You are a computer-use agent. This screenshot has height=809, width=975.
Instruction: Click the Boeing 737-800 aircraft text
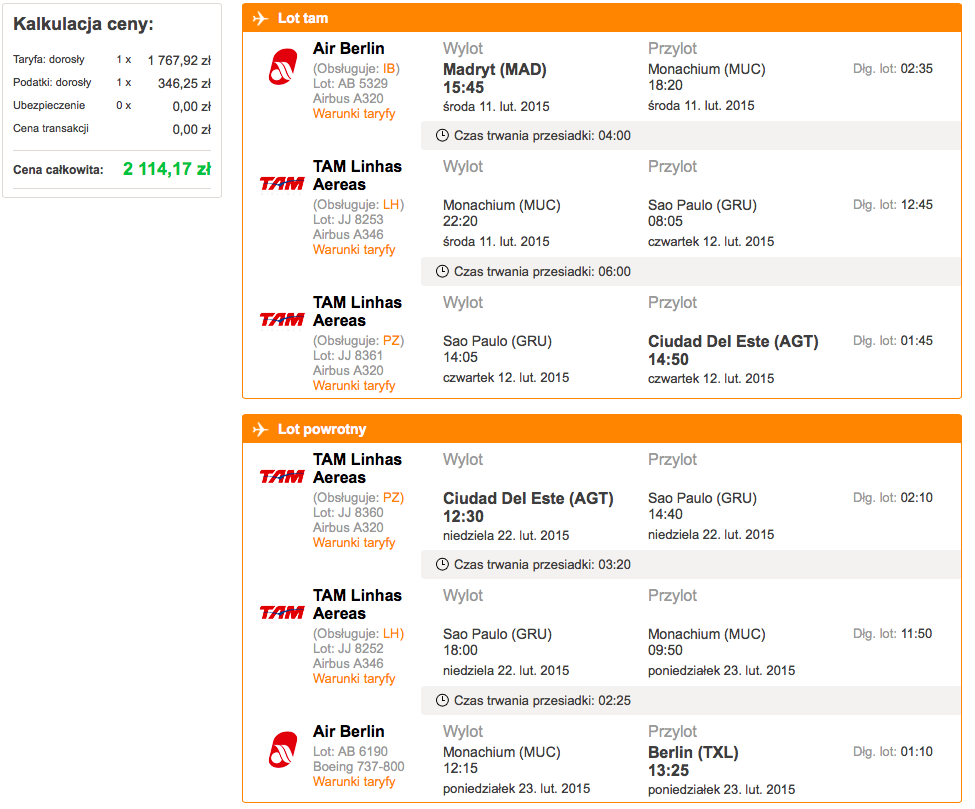click(x=359, y=767)
